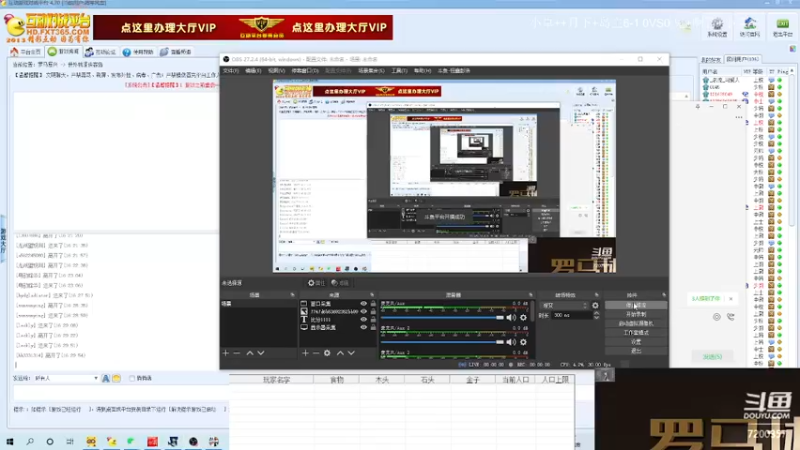Click chat message input field
Screen dimensions: 800x450
coord(120,393)
